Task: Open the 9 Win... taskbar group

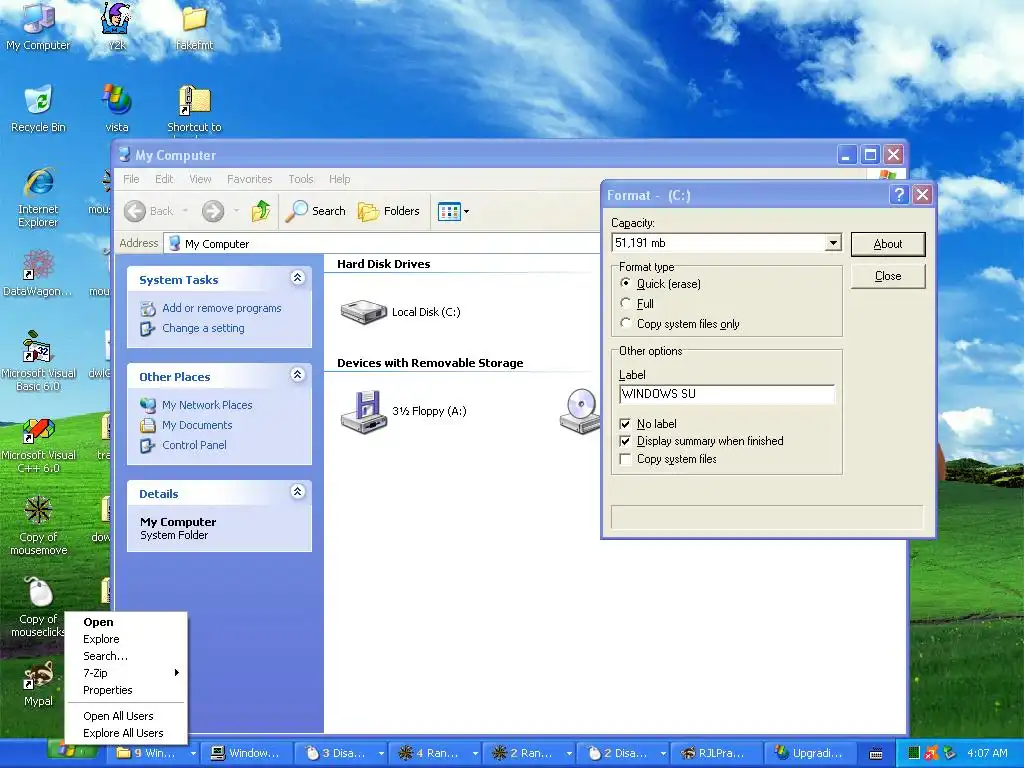Action: click(154, 753)
